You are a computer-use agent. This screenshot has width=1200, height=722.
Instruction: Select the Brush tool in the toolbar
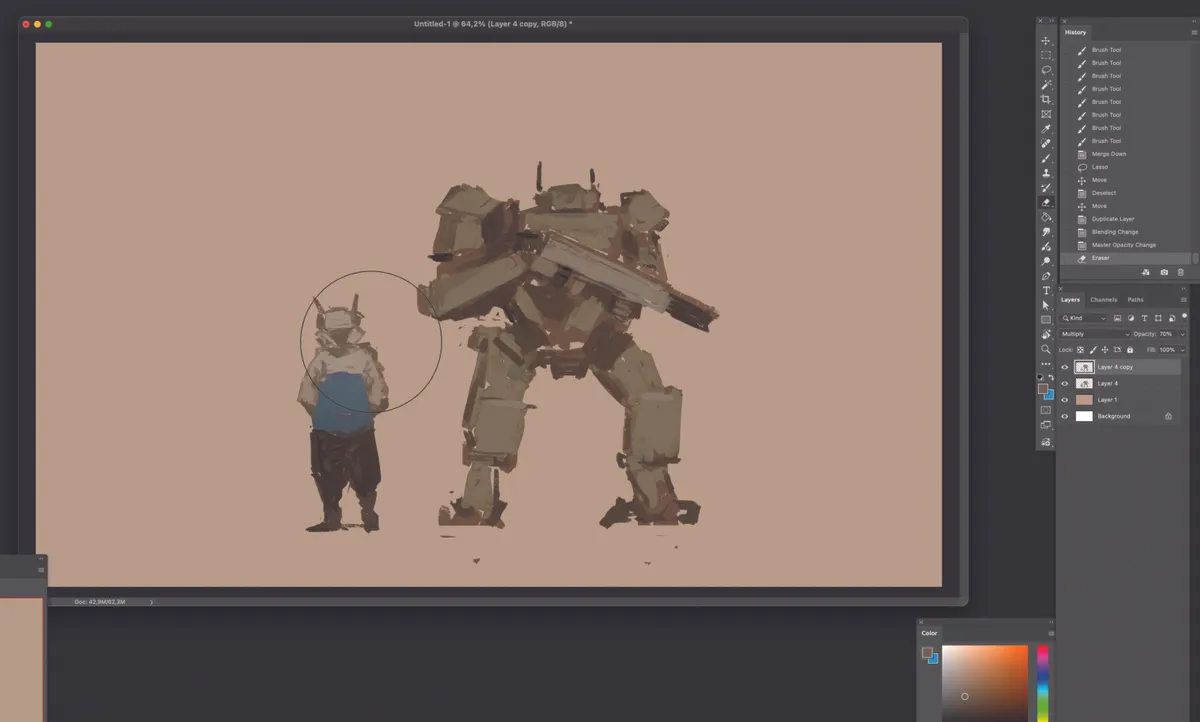[1046, 158]
